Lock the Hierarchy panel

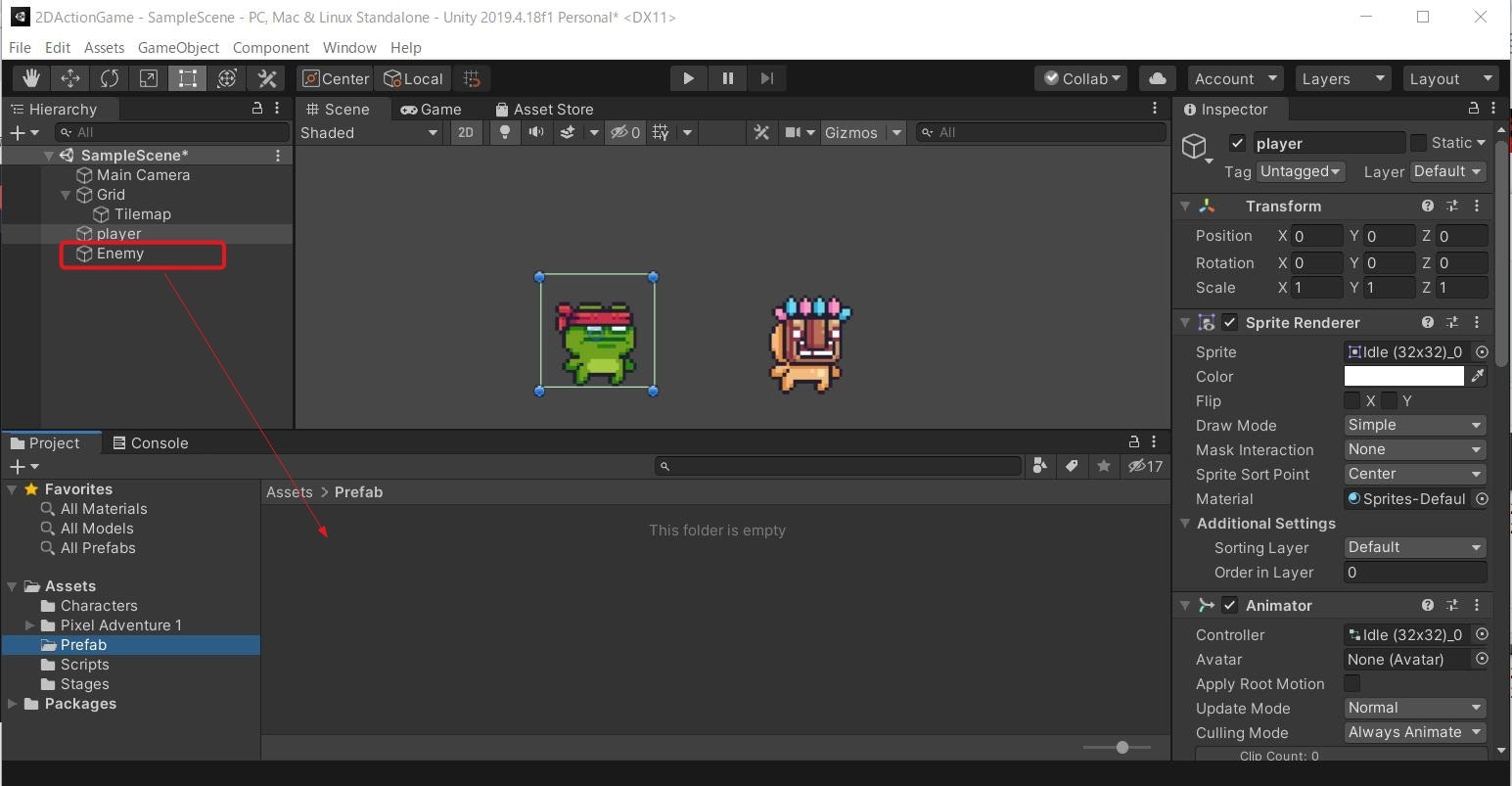(x=257, y=109)
